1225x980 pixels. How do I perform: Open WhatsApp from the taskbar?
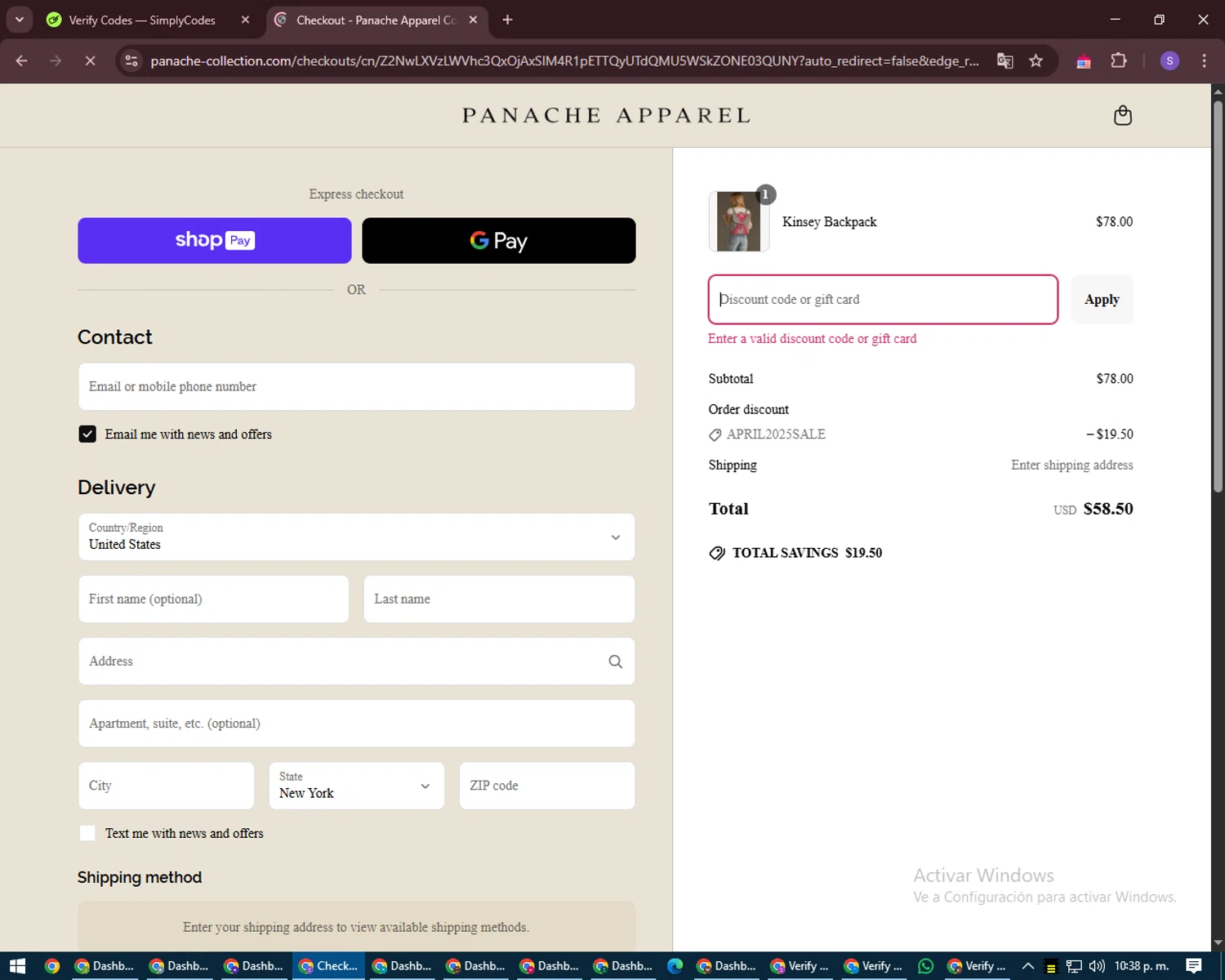coord(925,966)
